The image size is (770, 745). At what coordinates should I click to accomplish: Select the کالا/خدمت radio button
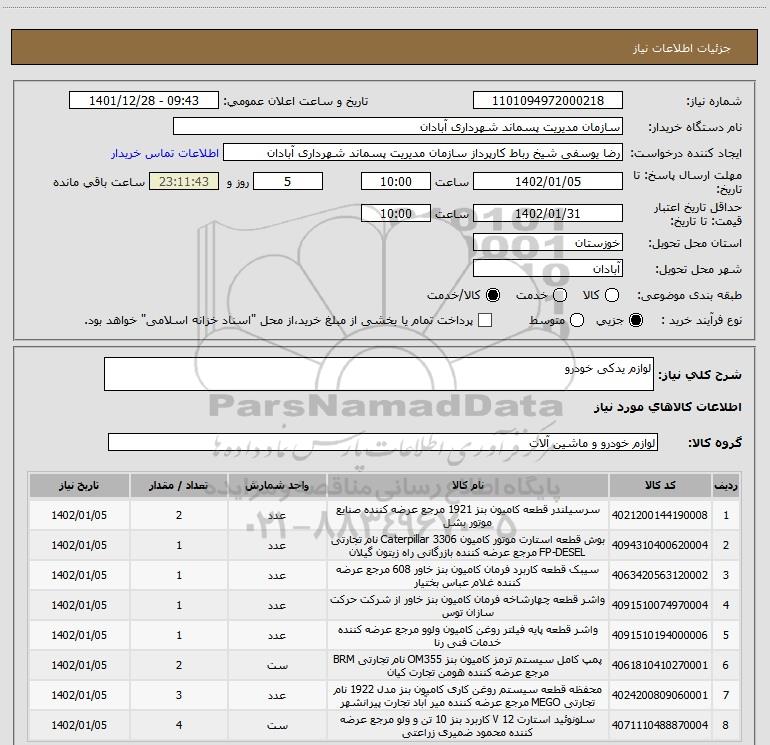pyautogui.click(x=493, y=295)
